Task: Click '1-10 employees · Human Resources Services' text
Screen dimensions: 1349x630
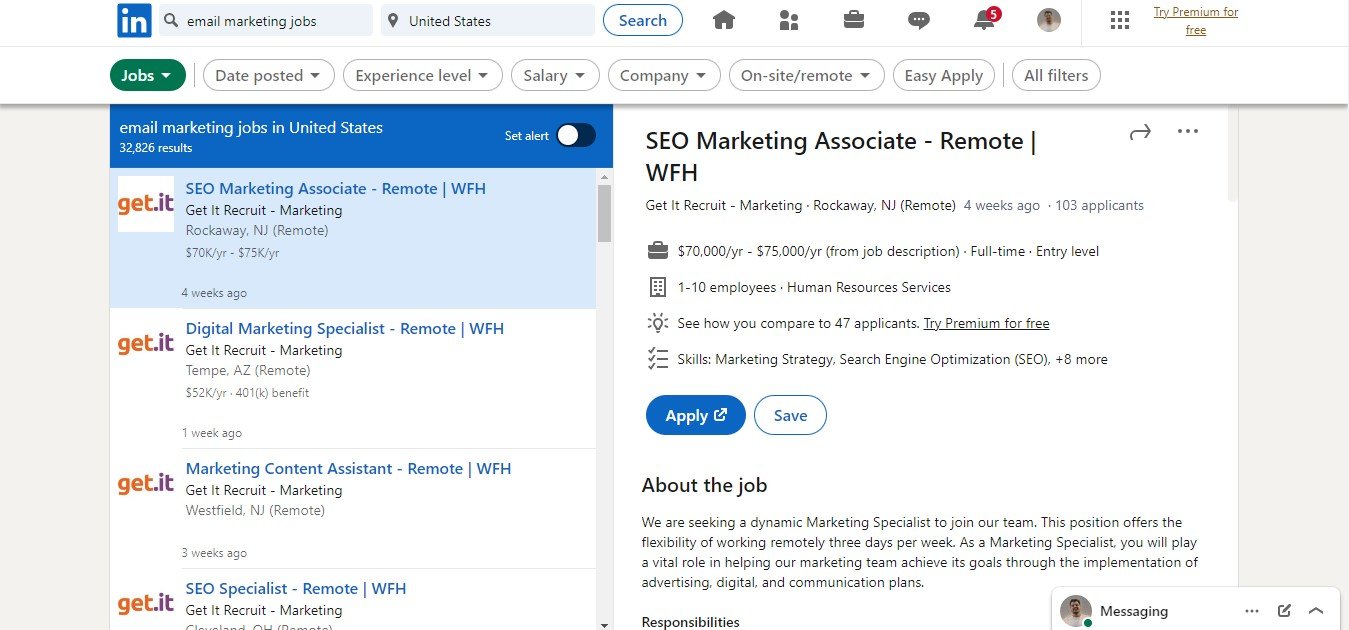Action: point(814,287)
